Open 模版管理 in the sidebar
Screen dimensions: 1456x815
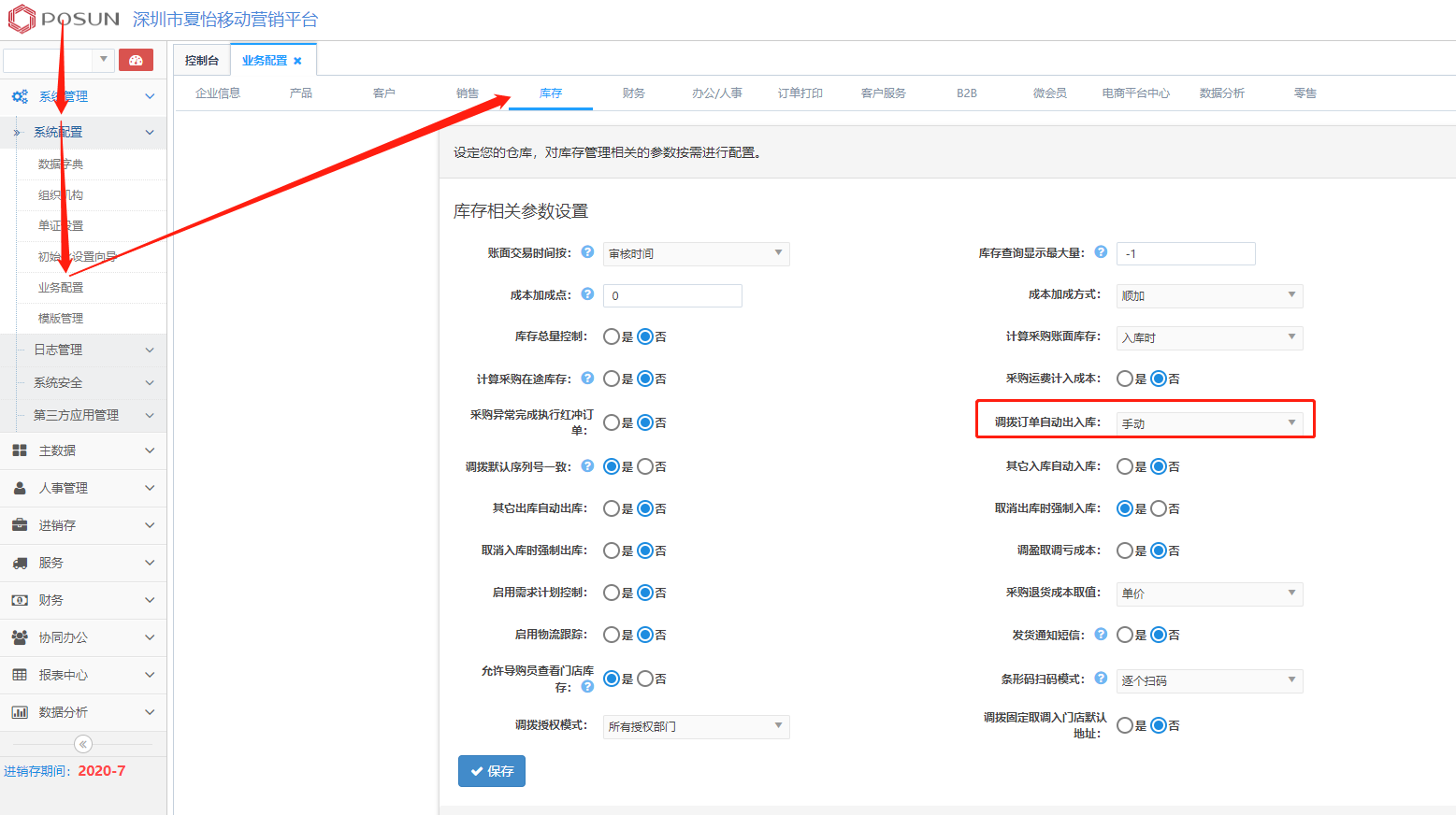pos(61,319)
